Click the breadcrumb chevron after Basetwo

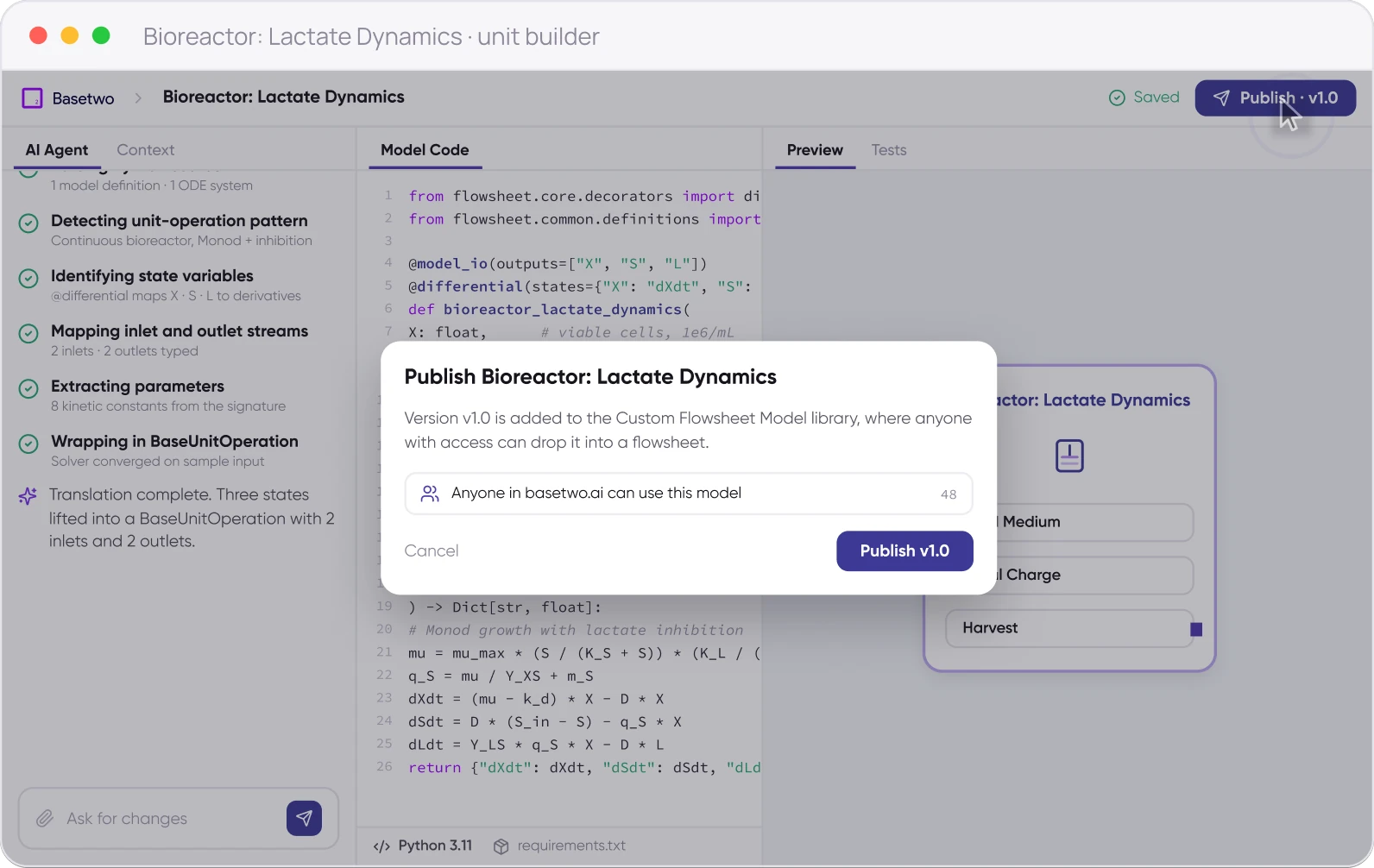coord(138,98)
